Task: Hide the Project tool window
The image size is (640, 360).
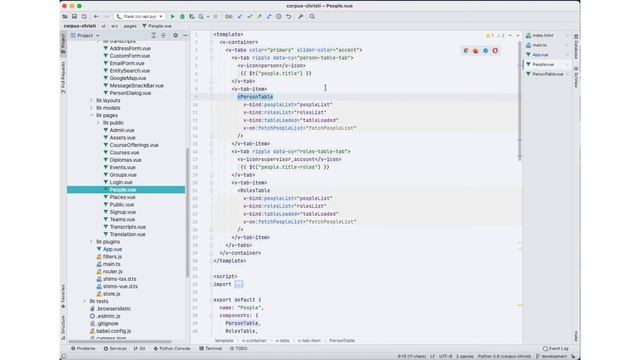Action: click(185, 36)
